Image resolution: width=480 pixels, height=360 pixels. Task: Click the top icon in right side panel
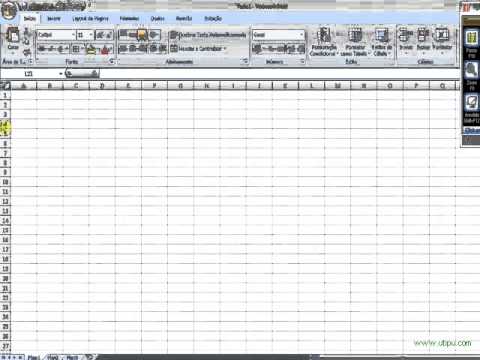(472, 39)
